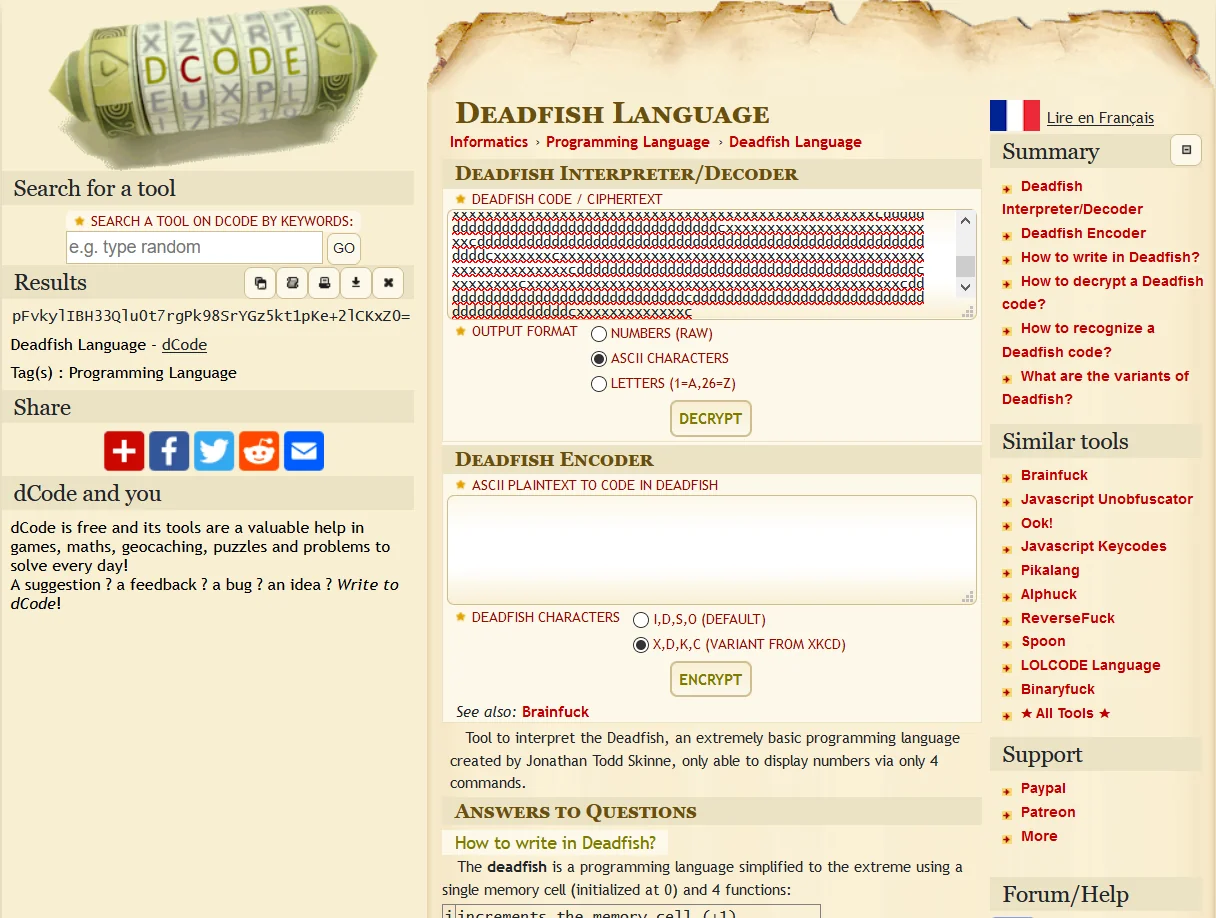Focus the tool search field
This screenshot has height=918, width=1216.
[x=194, y=247]
